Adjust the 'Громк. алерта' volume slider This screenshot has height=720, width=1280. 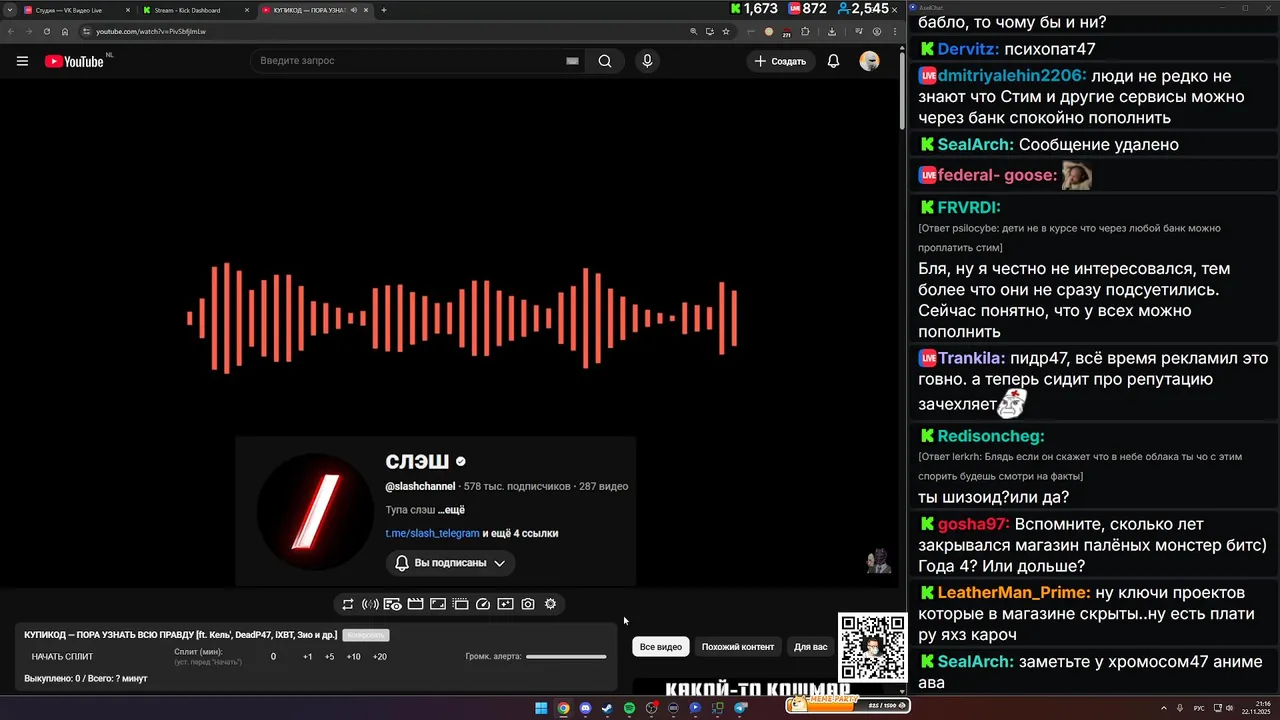tap(566, 657)
